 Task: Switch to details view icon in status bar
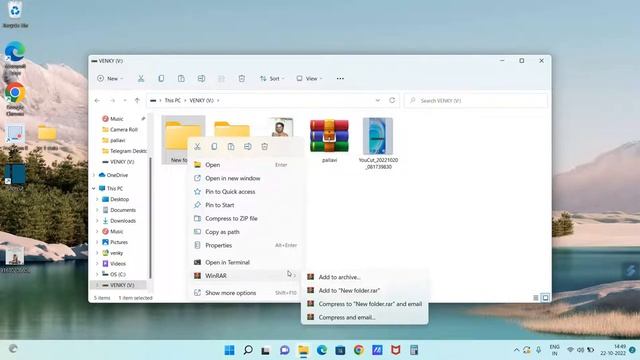(x=536, y=298)
